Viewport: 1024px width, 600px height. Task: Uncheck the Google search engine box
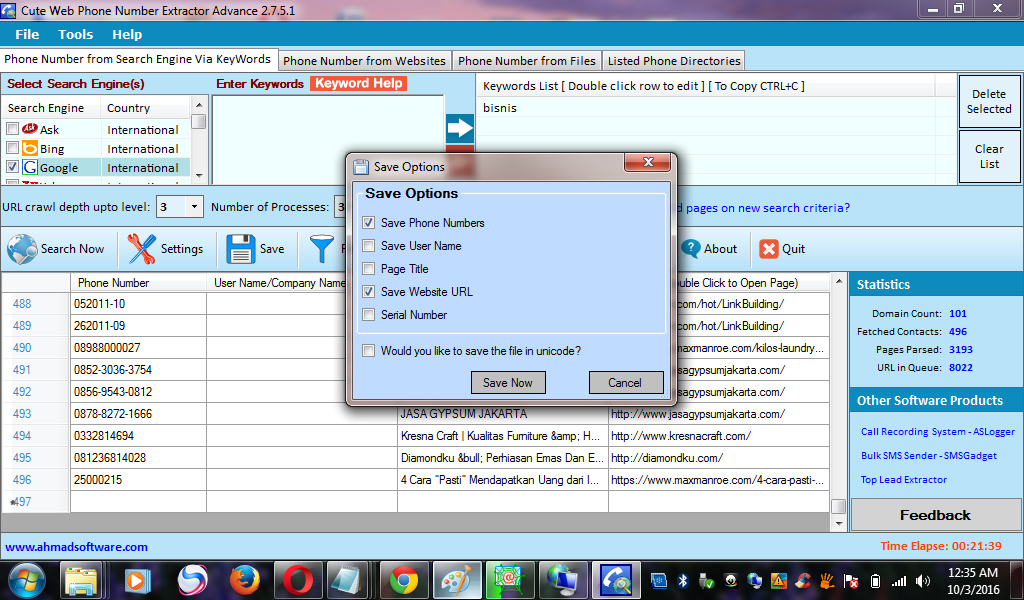point(12,167)
